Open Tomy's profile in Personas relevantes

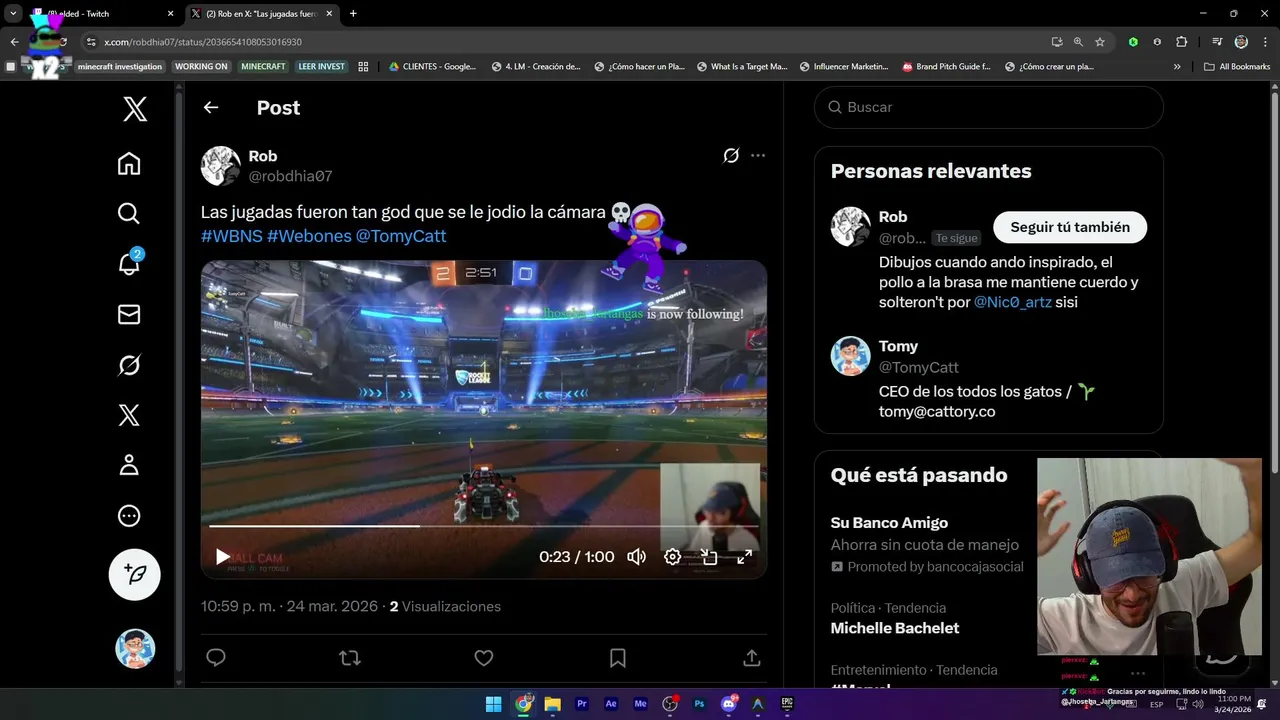click(x=898, y=346)
